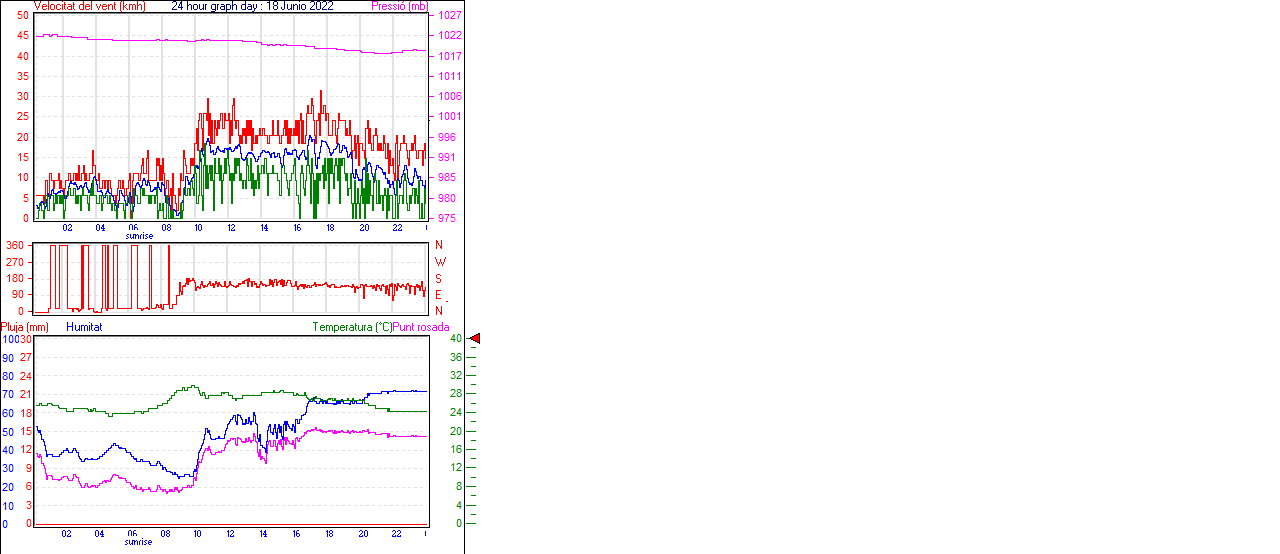Click the blue 'Humitat' legend label
This screenshot has width=1280, height=554.
(84, 327)
